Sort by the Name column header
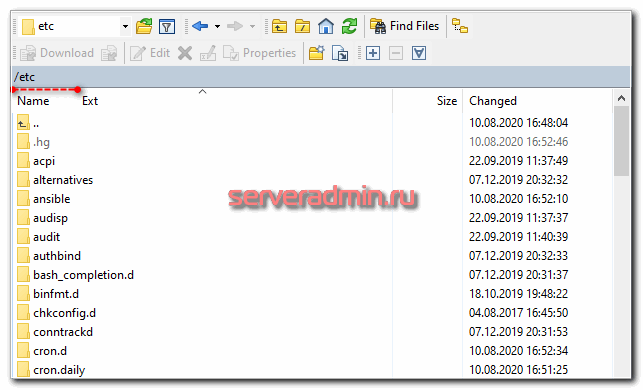The height and width of the screenshot is (390, 643). 33,101
